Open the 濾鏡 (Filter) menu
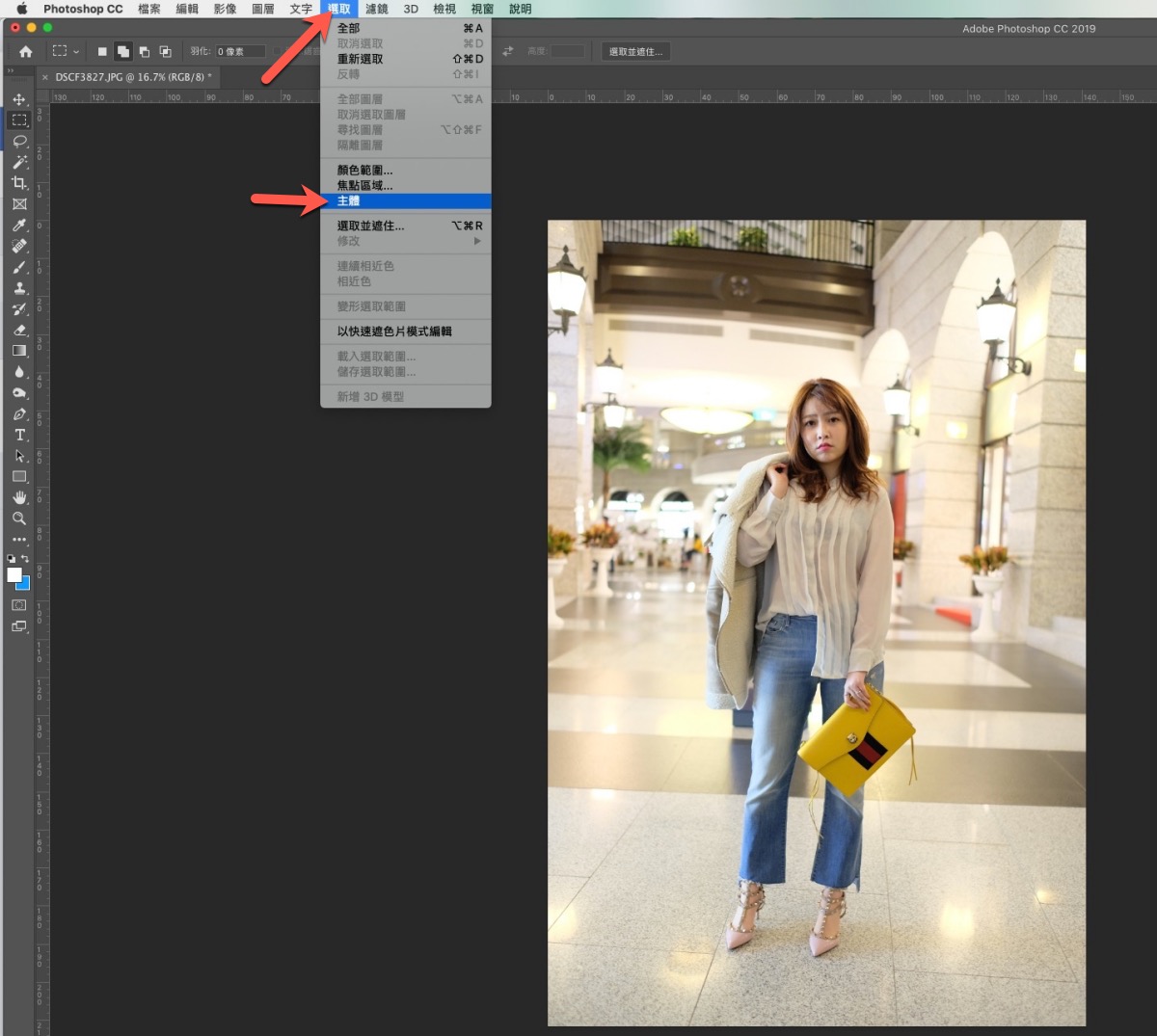The width and height of the screenshot is (1157, 1036). pyautogui.click(x=376, y=9)
